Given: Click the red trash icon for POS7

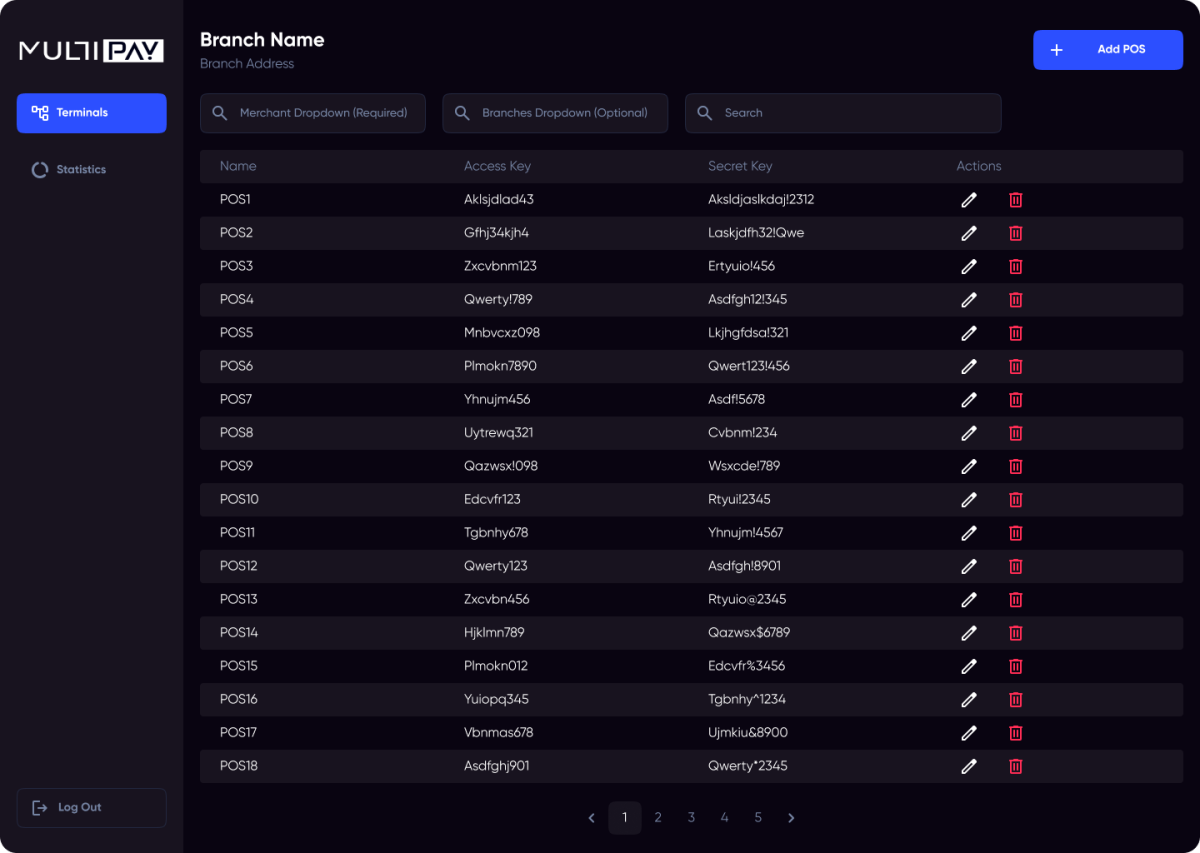Looking at the screenshot, I should point(1015,400).
